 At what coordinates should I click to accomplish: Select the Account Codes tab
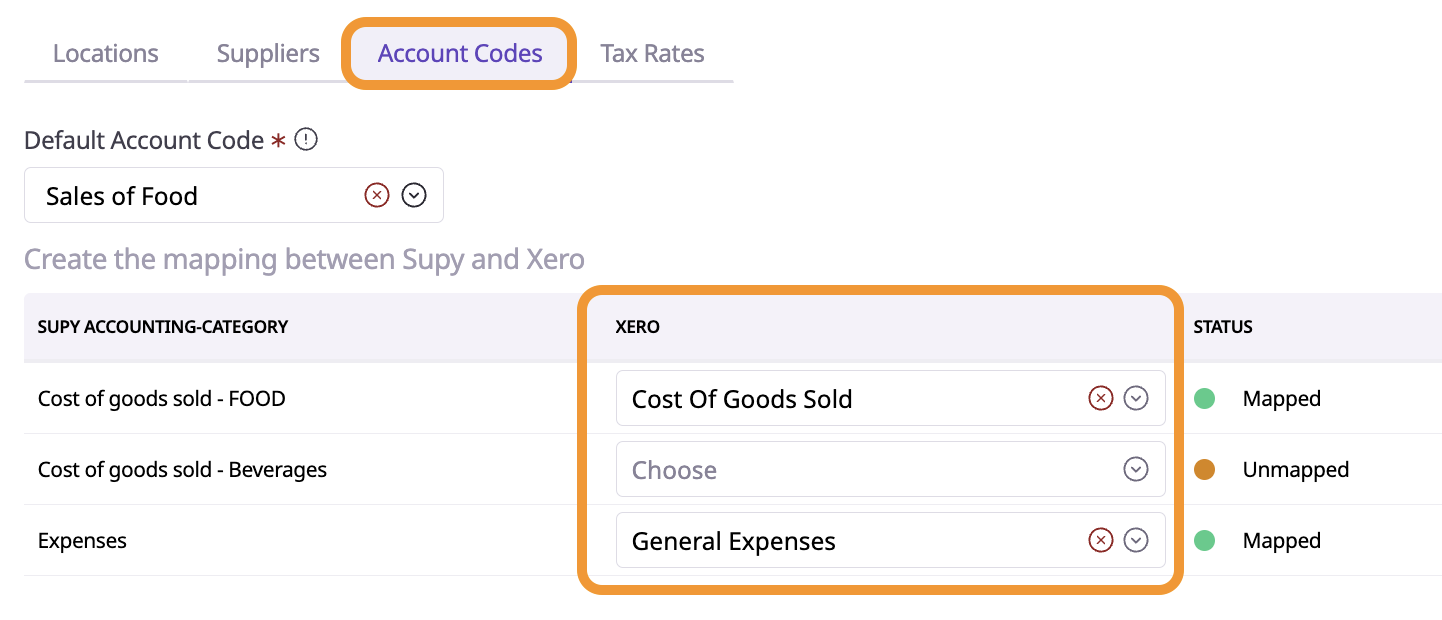click(x=460, y=53)
